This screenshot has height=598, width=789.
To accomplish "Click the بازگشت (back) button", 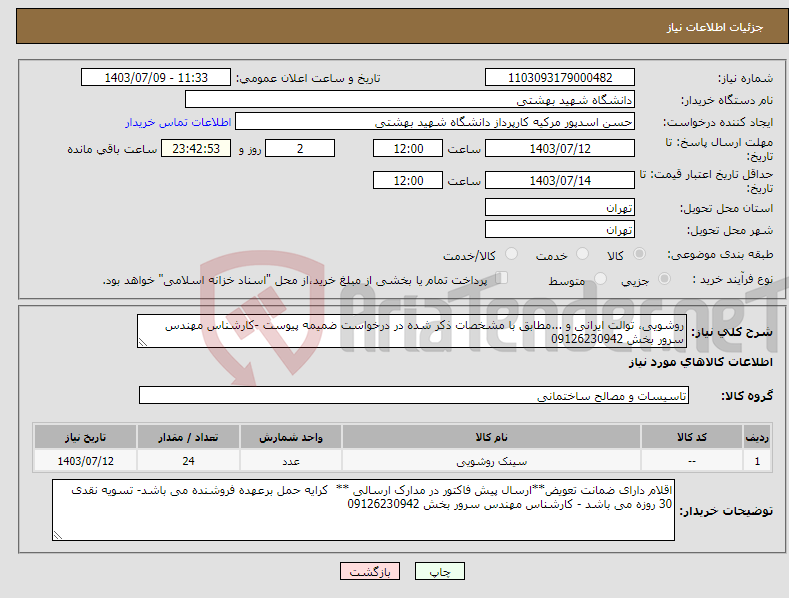I will (x=370, y=571).
